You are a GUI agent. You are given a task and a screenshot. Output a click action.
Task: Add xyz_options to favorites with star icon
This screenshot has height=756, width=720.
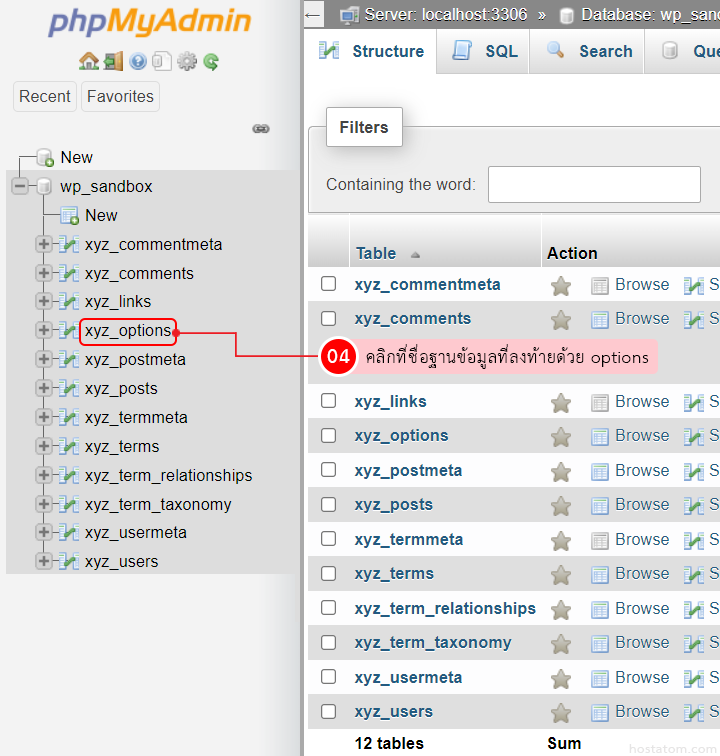pos(561,436)
